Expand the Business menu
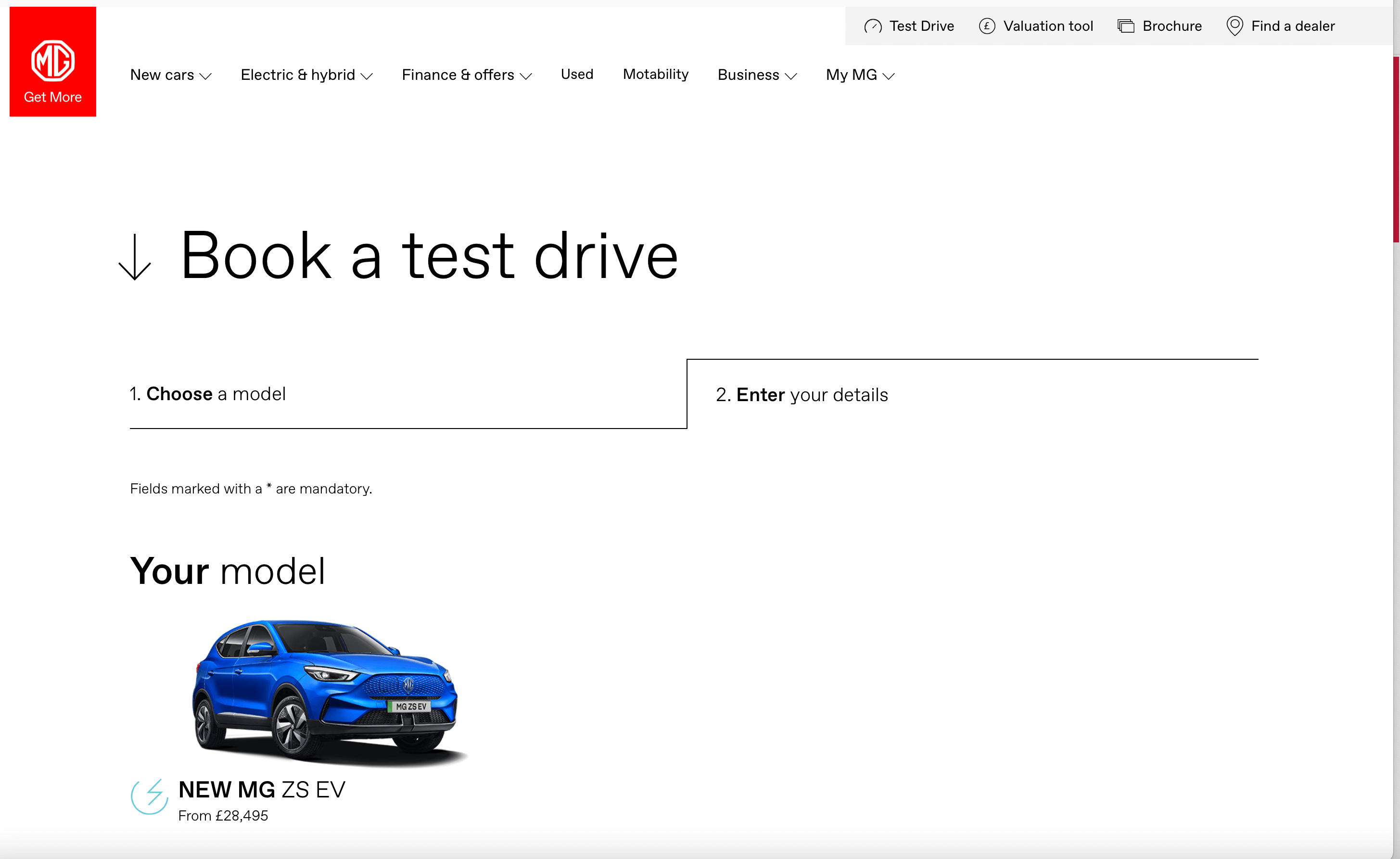The height and width of the screenshot is (859, 1400). point(757,75)
